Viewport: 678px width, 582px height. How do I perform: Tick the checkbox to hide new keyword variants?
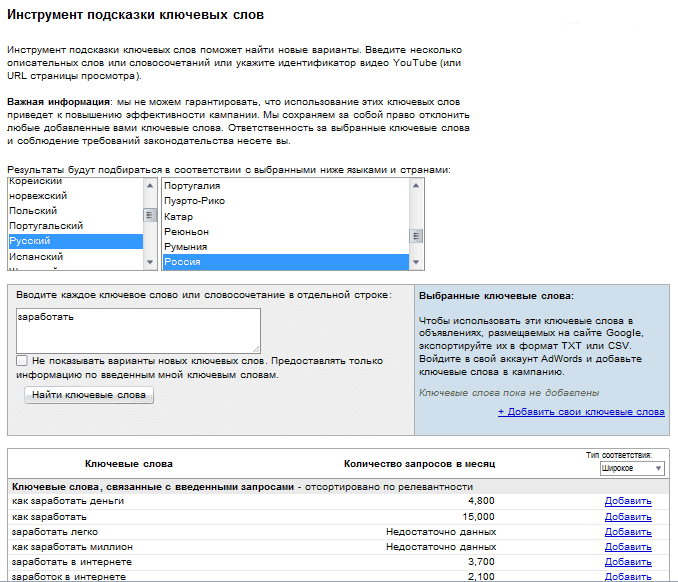[22, 360]
